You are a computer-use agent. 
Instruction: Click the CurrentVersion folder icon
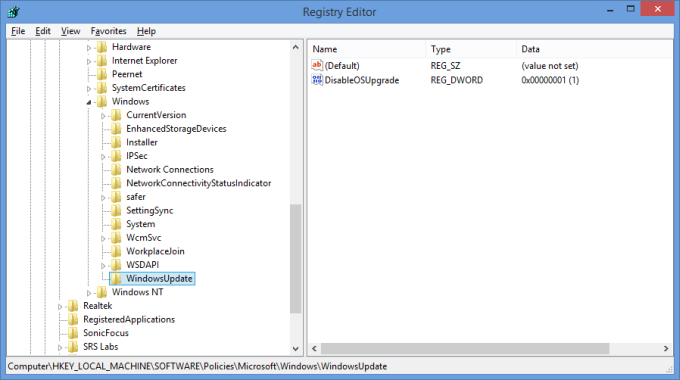[x=116, y=115]
